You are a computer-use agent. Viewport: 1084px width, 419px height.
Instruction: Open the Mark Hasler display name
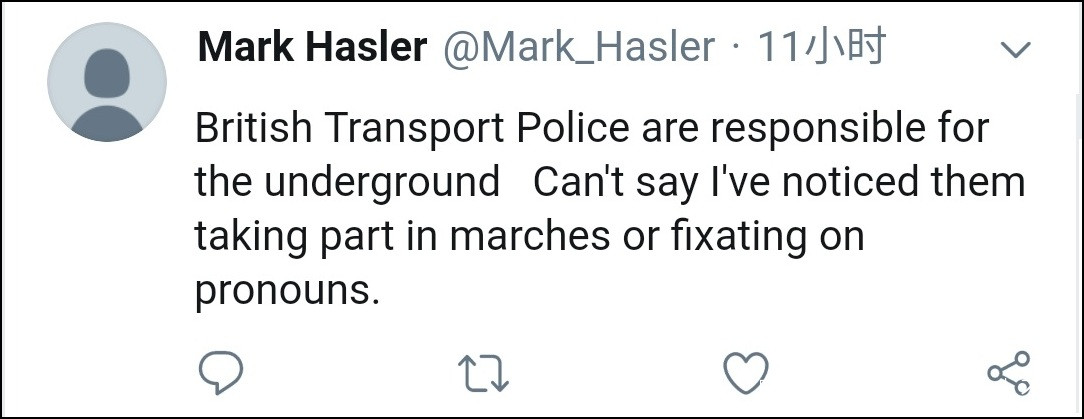coord(312,47)
